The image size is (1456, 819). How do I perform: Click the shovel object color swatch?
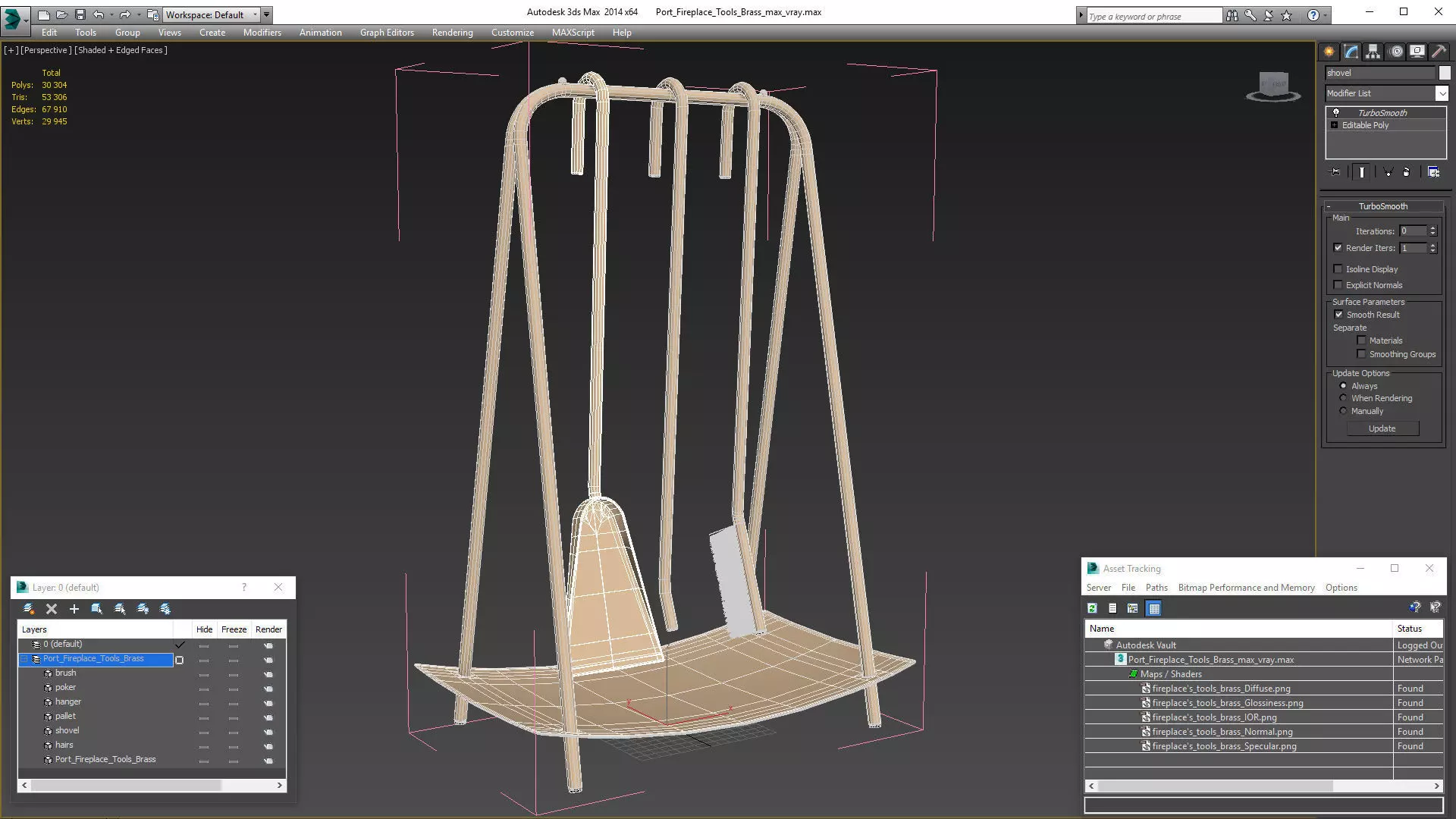[1445, 73]
